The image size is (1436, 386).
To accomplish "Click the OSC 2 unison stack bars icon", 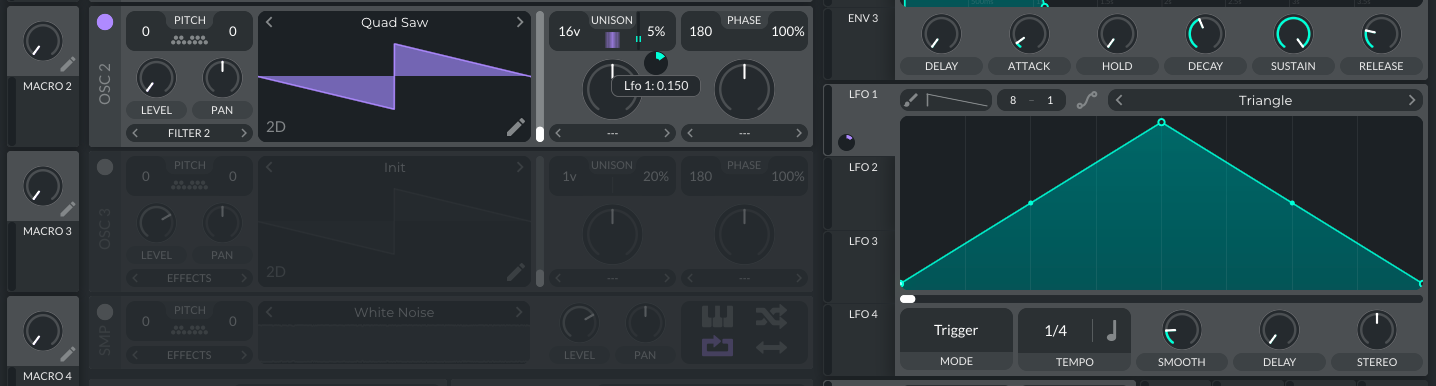I will click(x=612, y=40).
